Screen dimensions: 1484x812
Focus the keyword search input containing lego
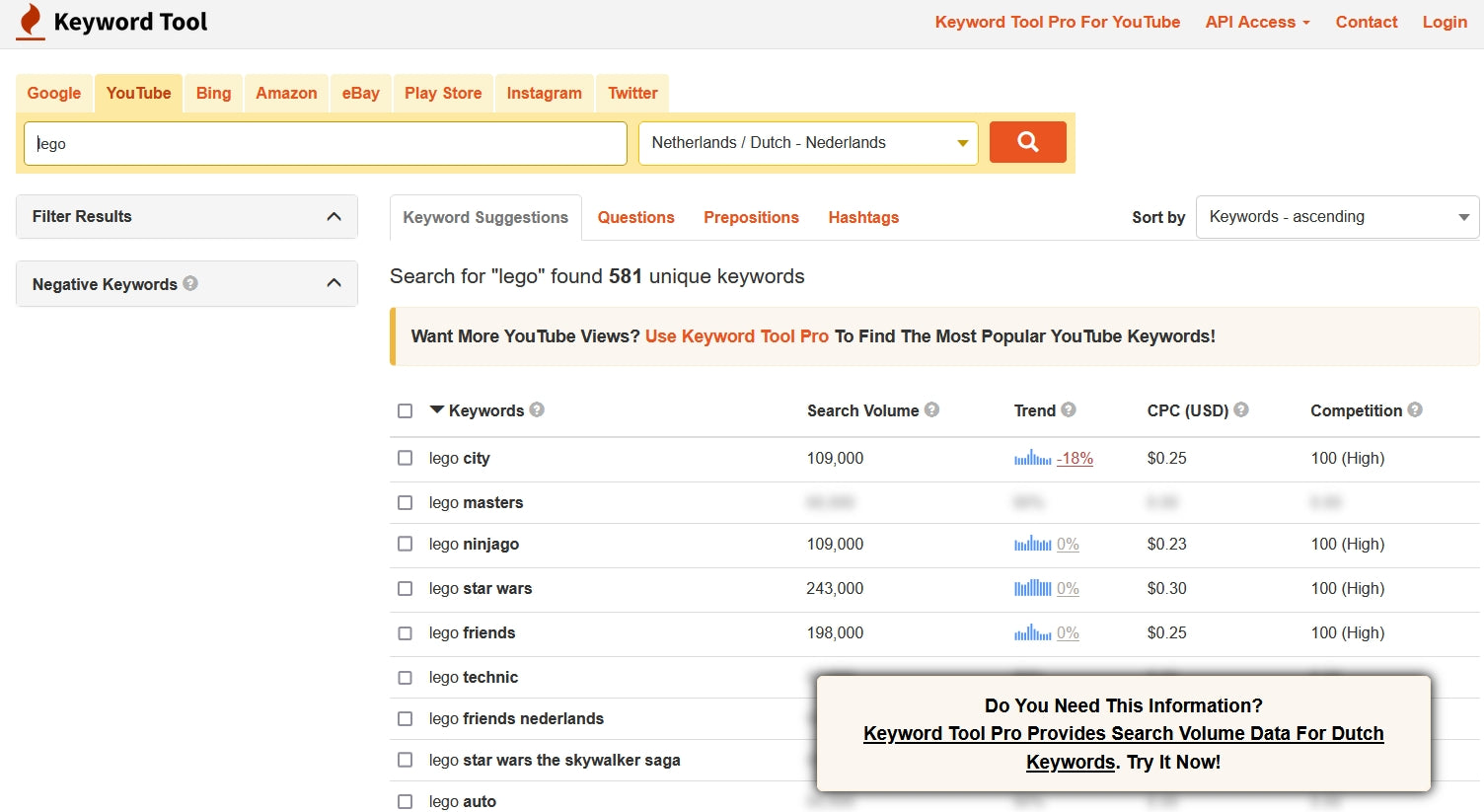pyautogui.click(x=326, y=143)
